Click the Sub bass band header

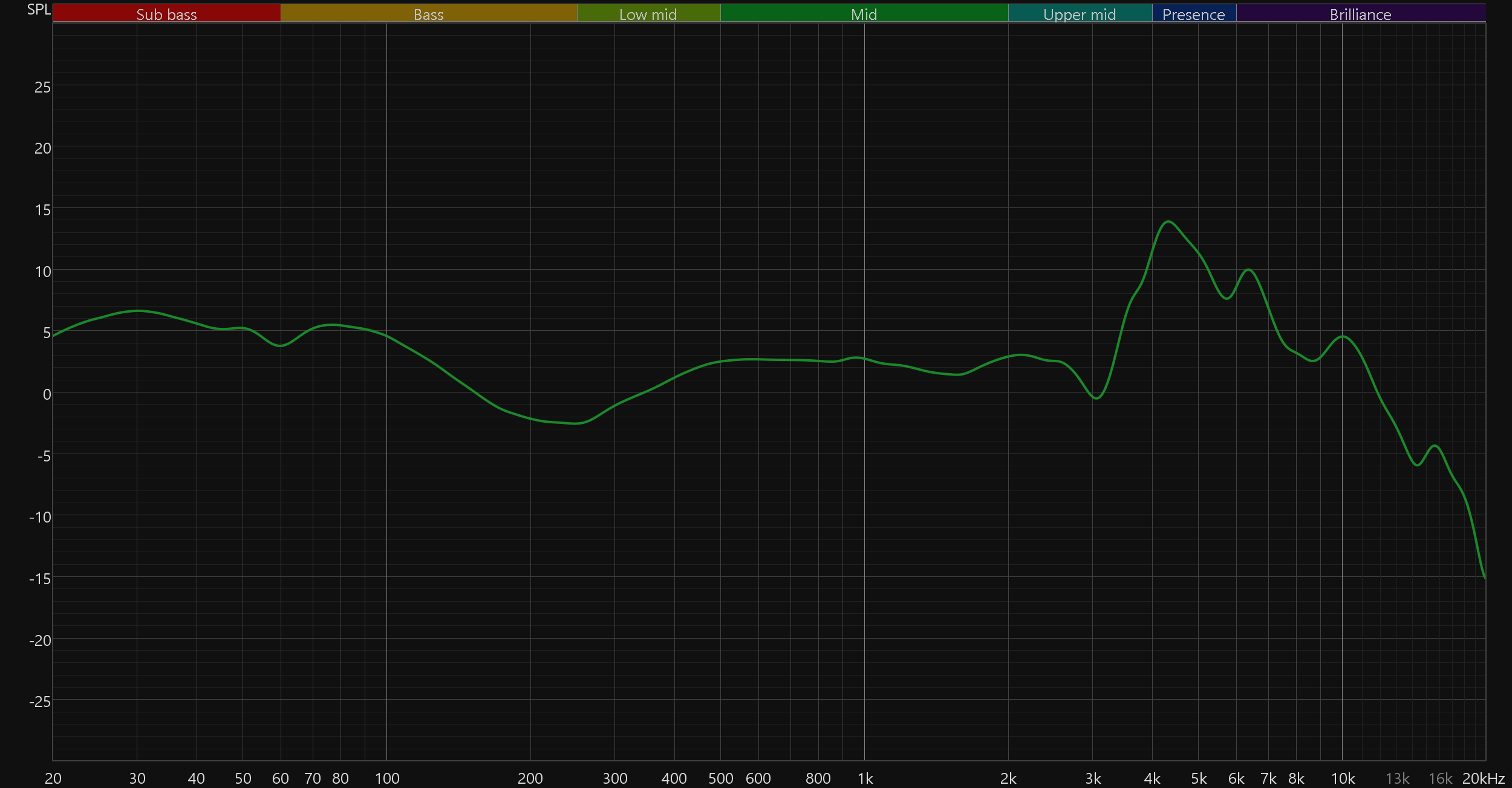pos(166,13)
